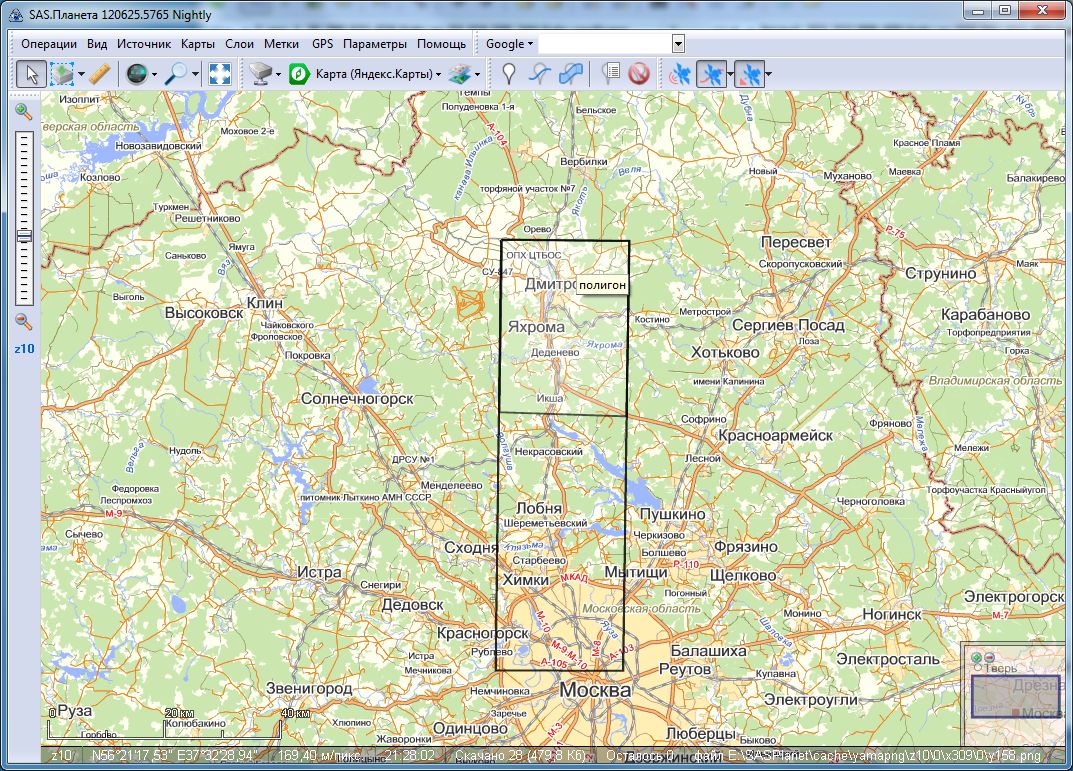Select the add polygon tool

point(571,74)
